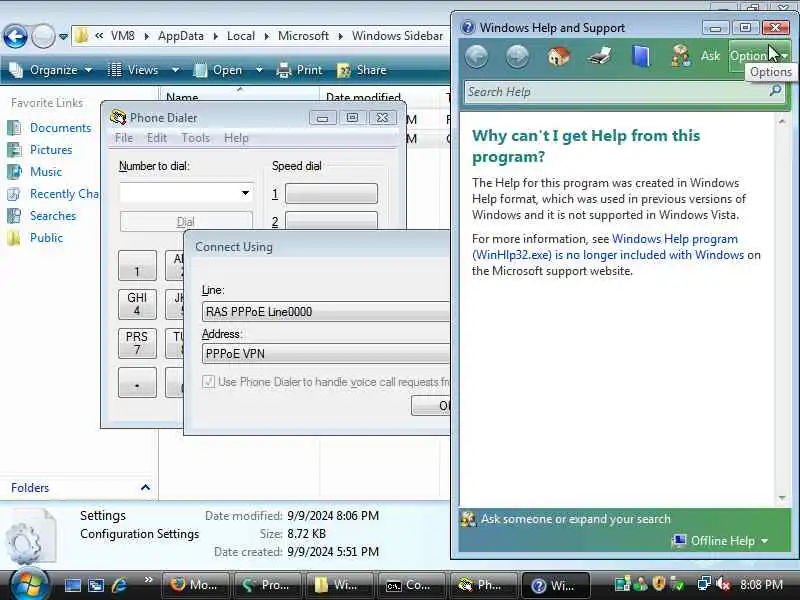Open the Phone Dialer Edit menu

point(157,138)
